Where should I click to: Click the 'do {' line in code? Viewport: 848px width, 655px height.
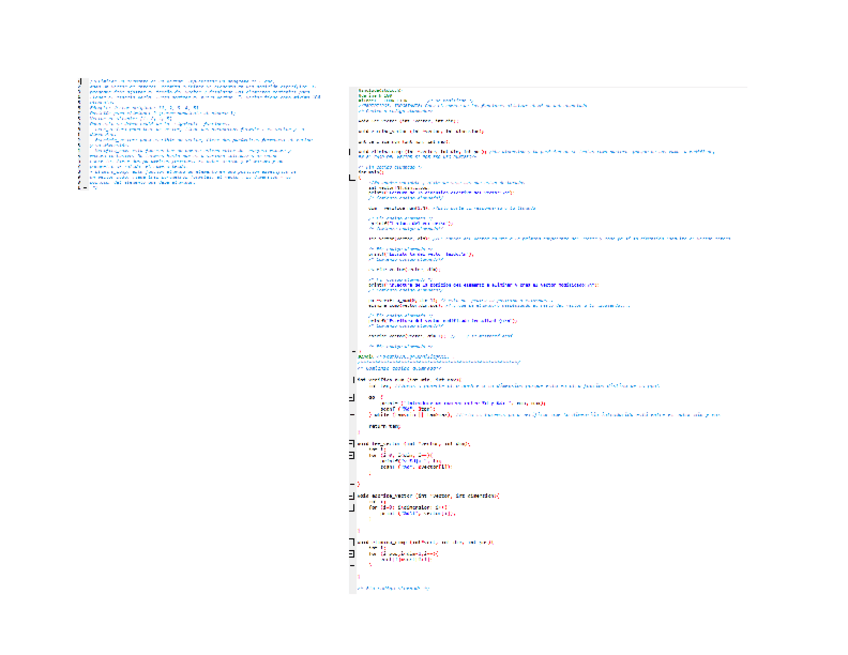pyautogui.click(x=372, y=397)
